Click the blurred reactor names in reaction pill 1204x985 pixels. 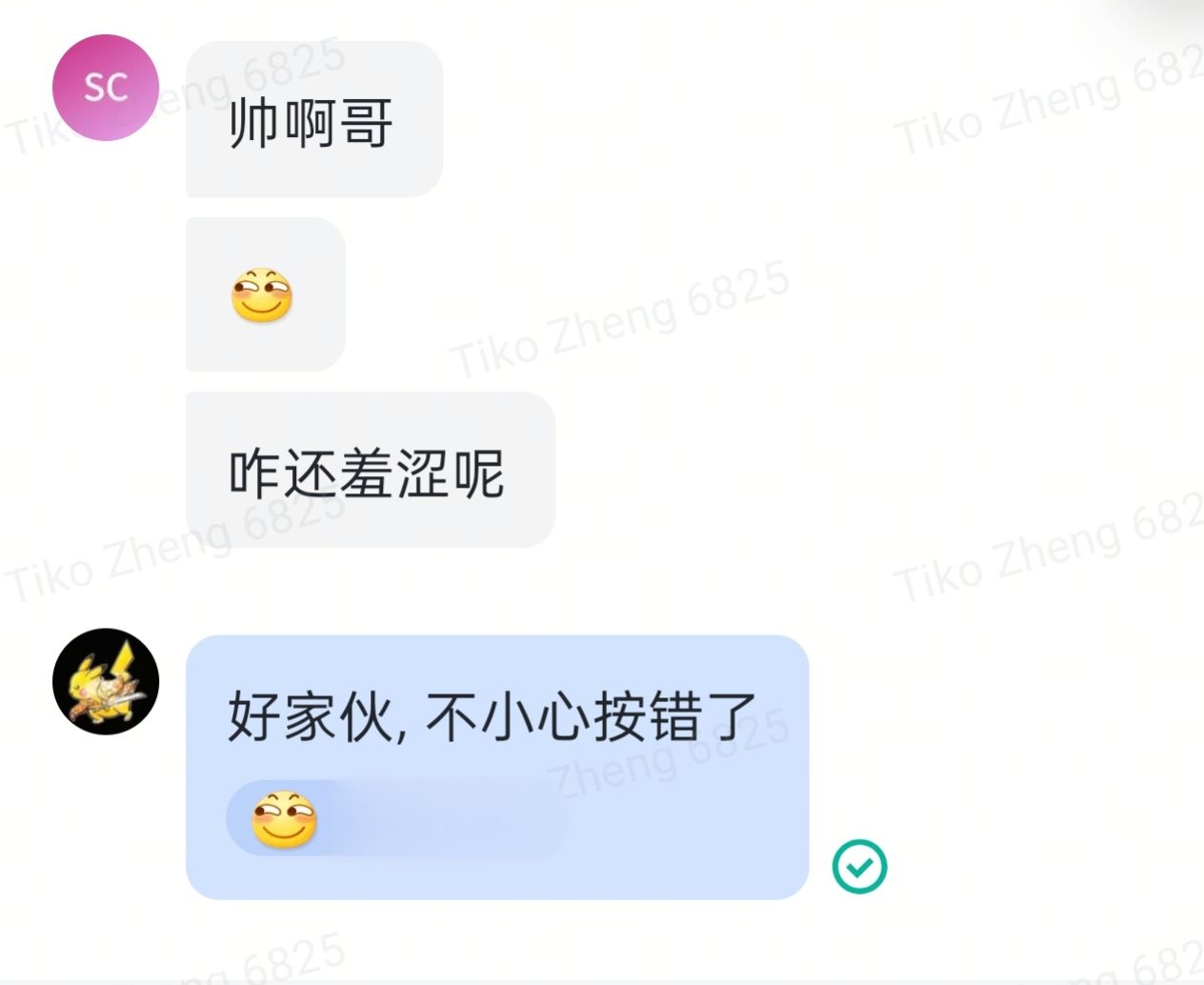click(x=443, y=819)
